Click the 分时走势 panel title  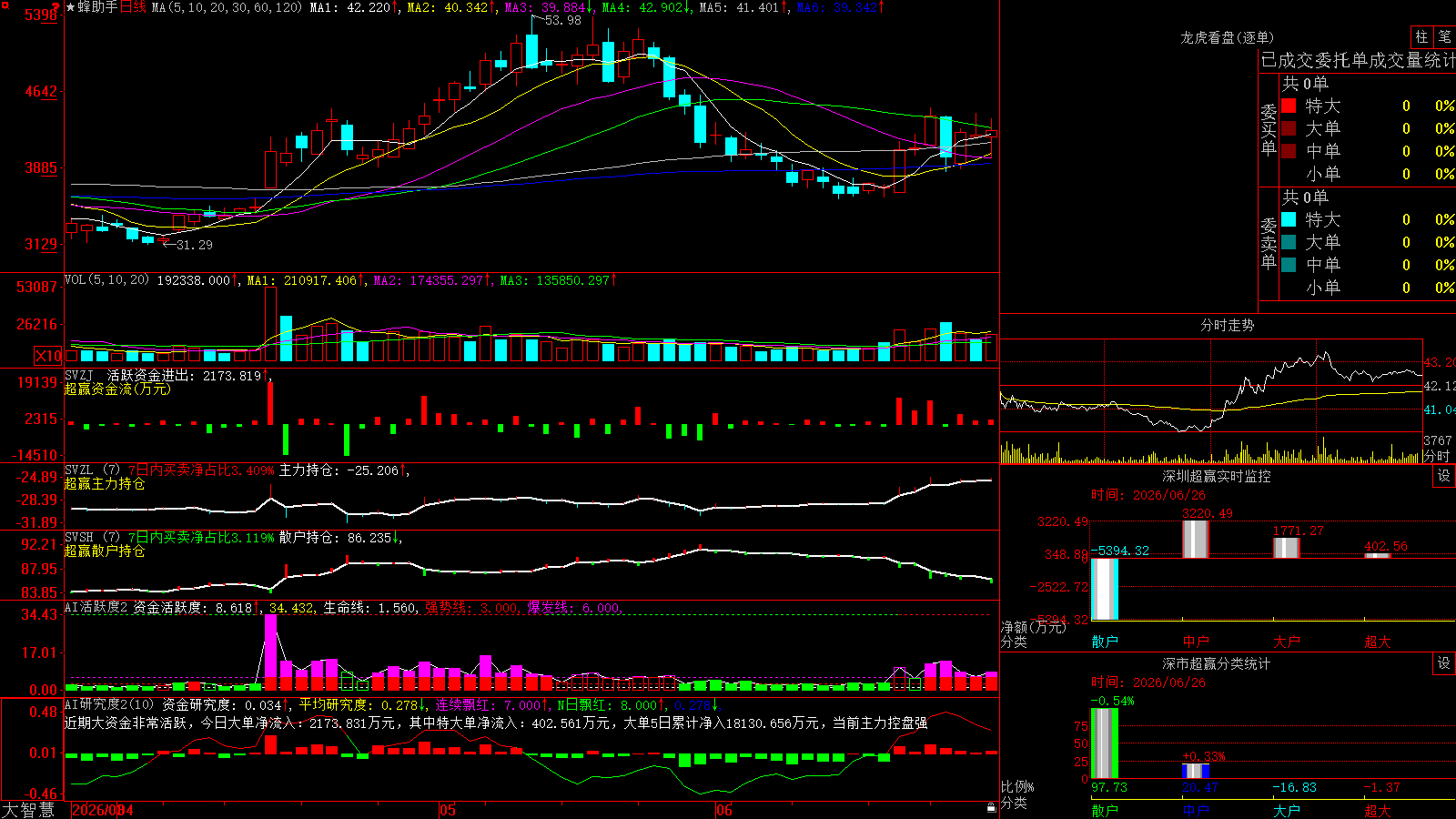click(1228, 325)
